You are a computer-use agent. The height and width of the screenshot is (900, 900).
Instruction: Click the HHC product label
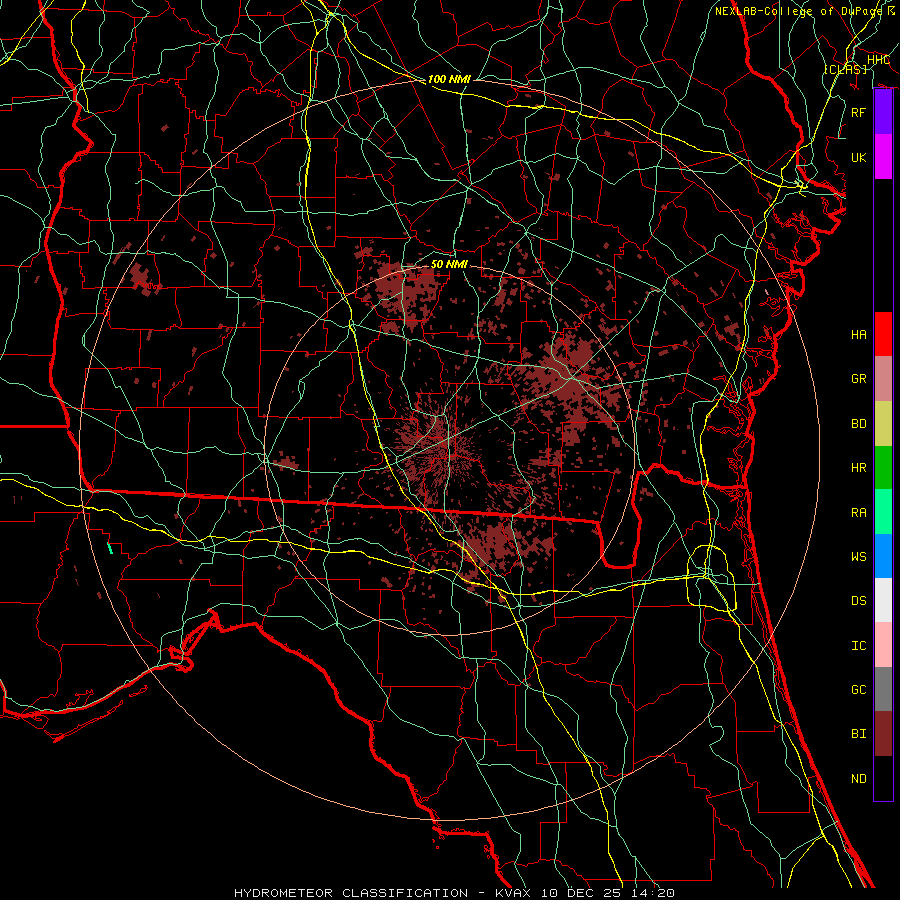click(x=878, y=60)
